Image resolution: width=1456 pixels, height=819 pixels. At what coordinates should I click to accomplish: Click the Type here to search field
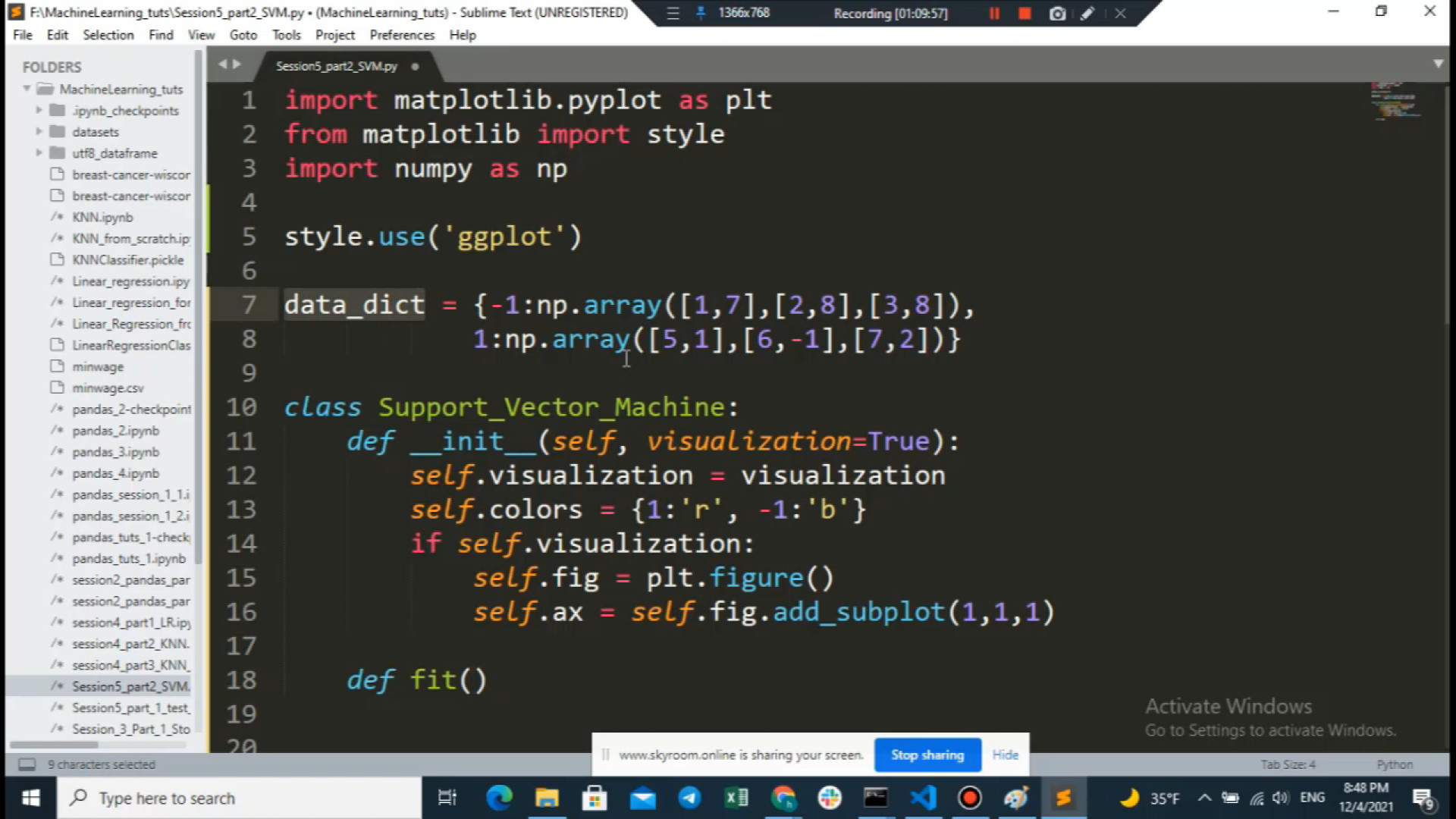click(x=227, y=798)
